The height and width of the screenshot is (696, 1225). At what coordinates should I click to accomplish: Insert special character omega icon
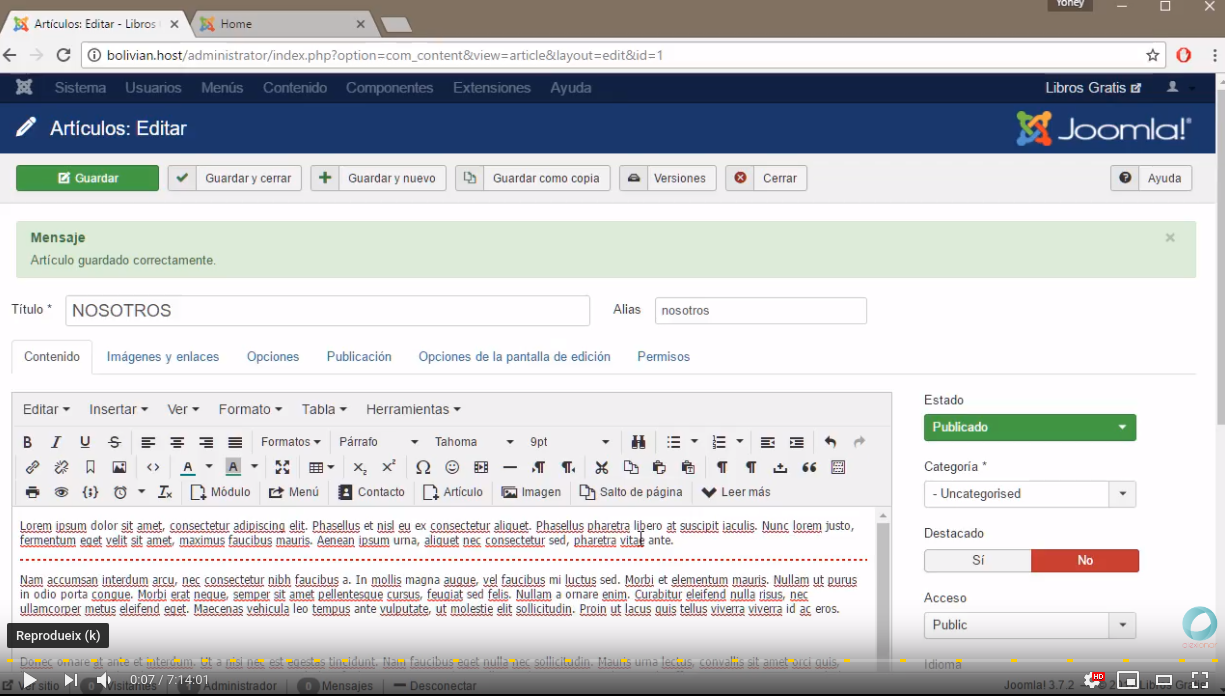tap(423, 467)
